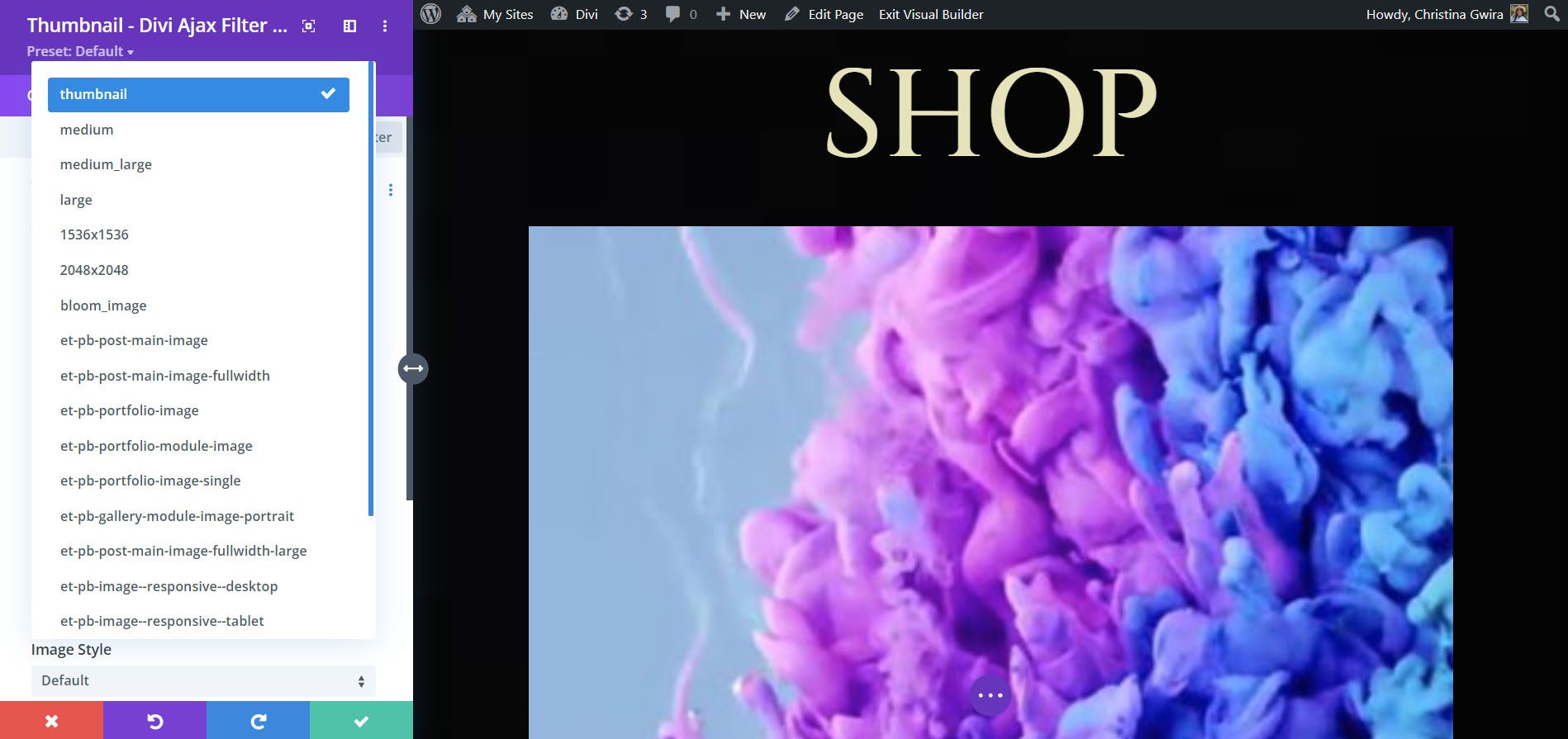Open the module settings three-dot menu
The width and height of the screenshot is (1568, 739).
click(384, 26)
